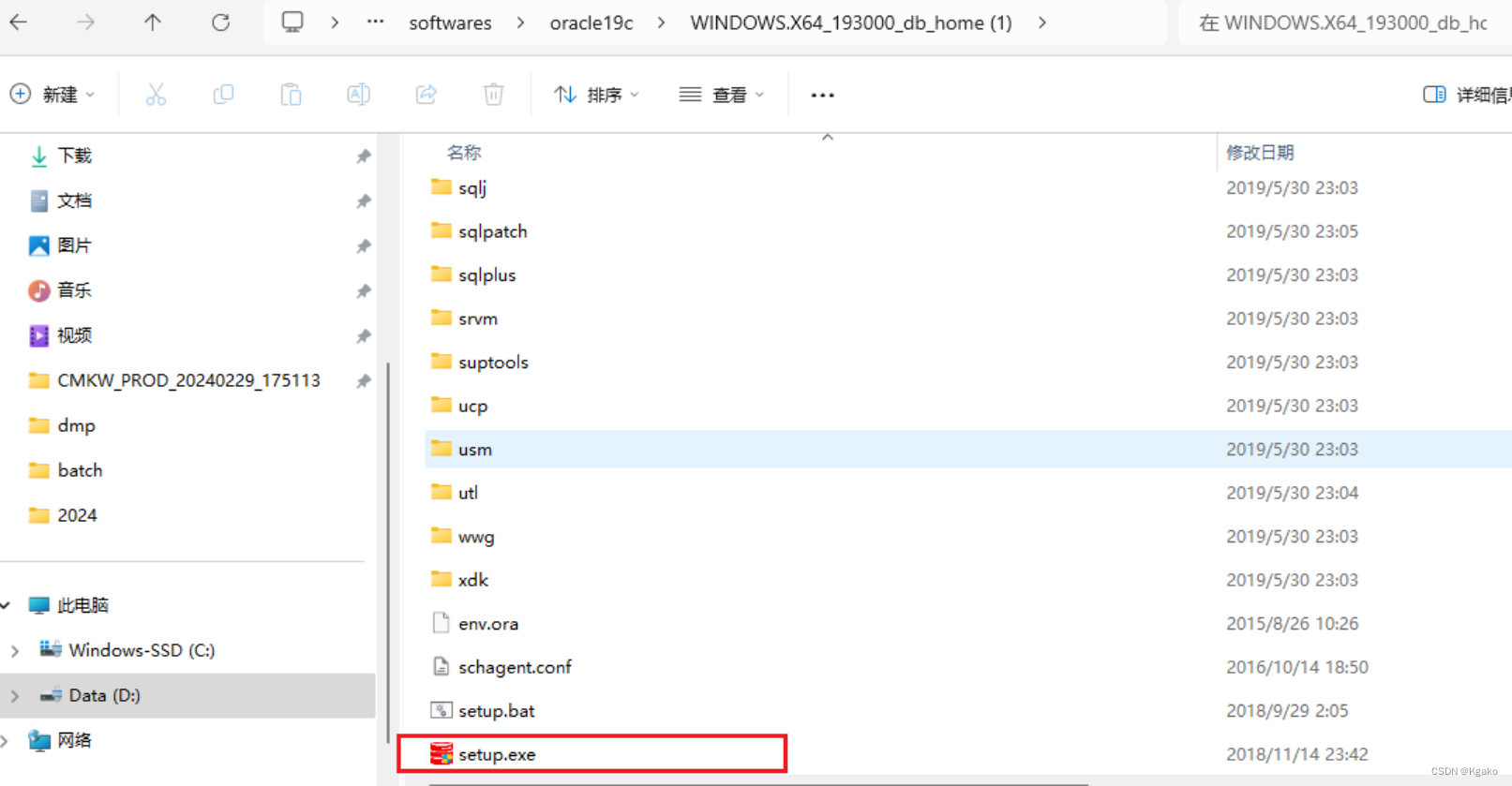Open the 查看 (View) dropdown
Viewport: 1512px width, 786px height.
click(x=721, y=94)
